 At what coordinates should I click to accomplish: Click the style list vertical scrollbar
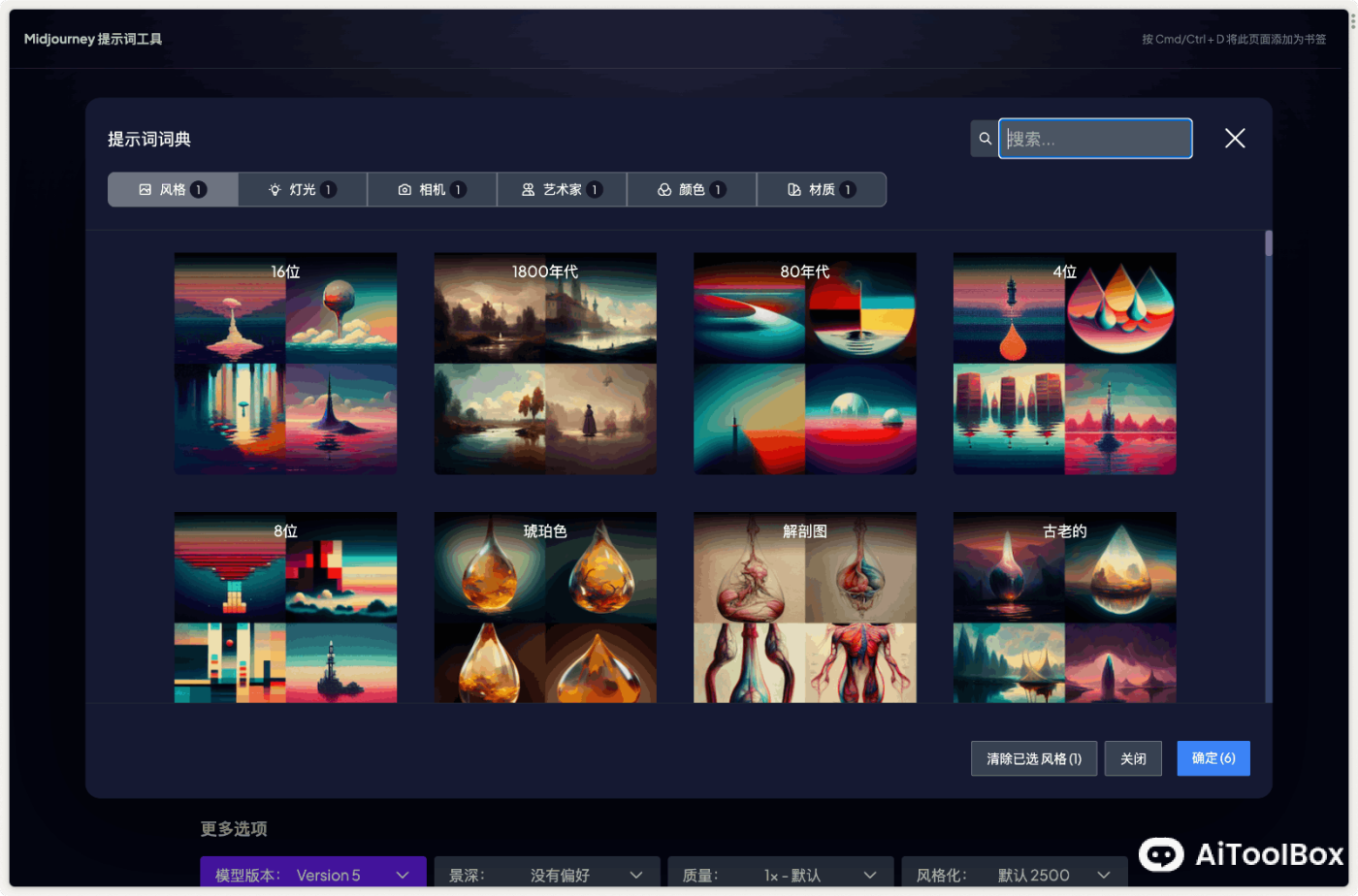[1268, 243]
